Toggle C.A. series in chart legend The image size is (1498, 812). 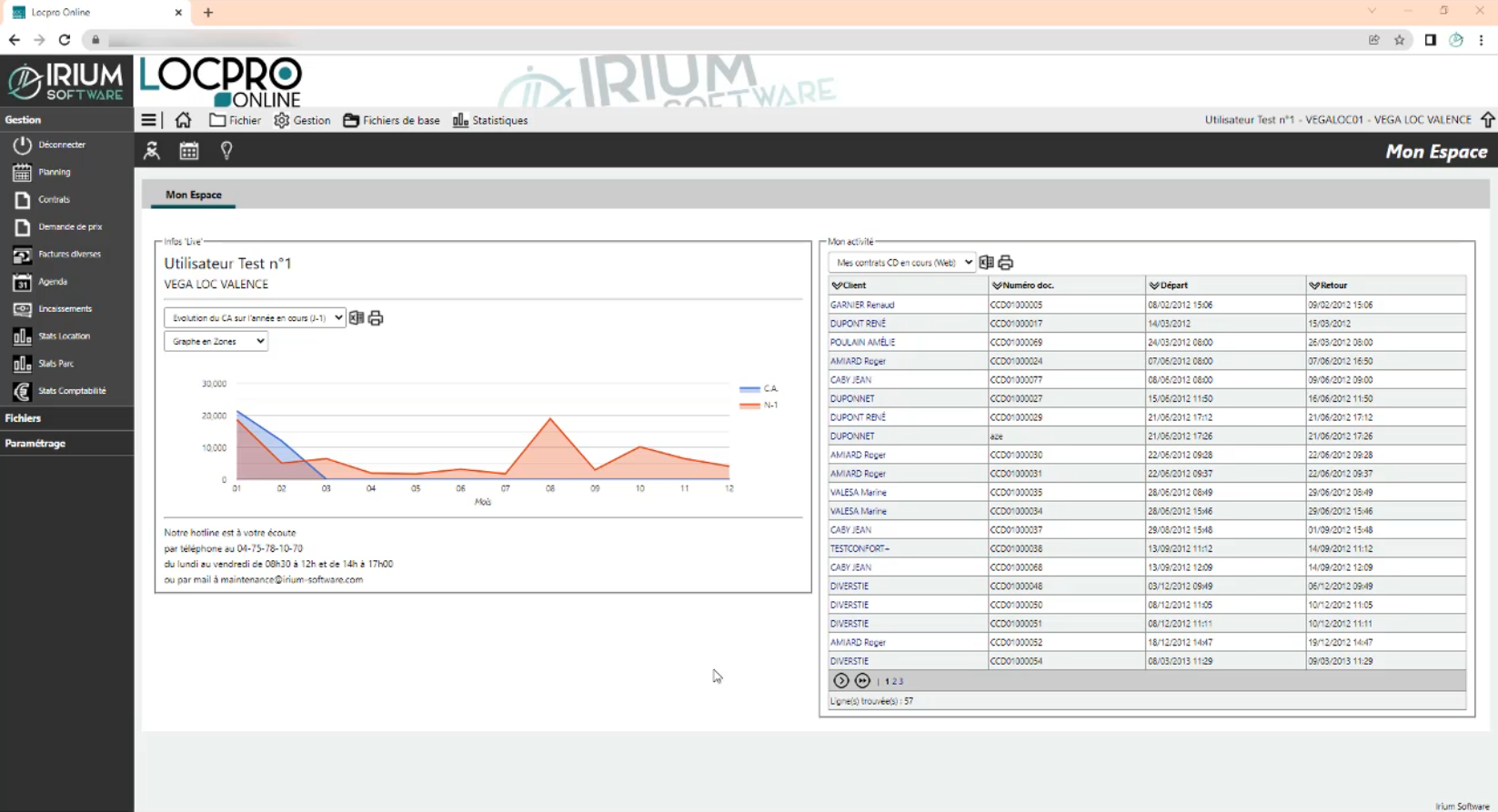coord(759,388)
